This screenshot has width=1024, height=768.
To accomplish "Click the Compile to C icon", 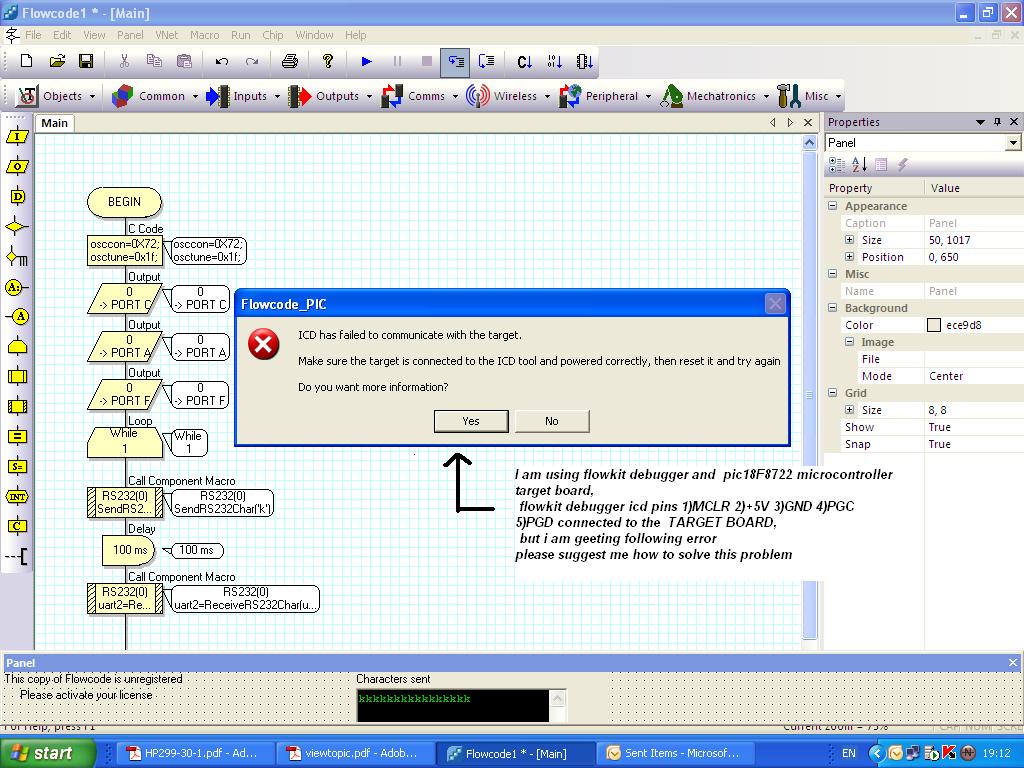I will pos(524,61).
